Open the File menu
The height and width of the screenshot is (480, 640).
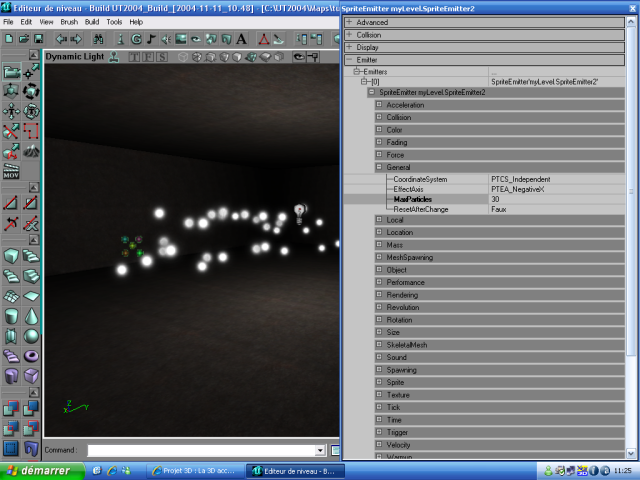(x=8, y=22)
